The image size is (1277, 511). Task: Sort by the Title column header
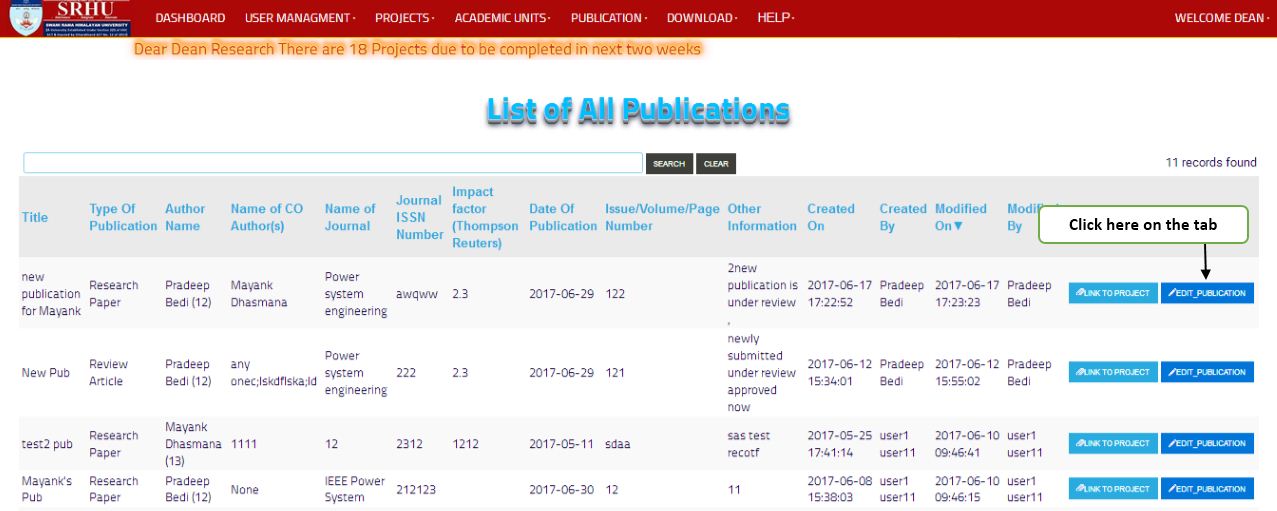point(35,217)
